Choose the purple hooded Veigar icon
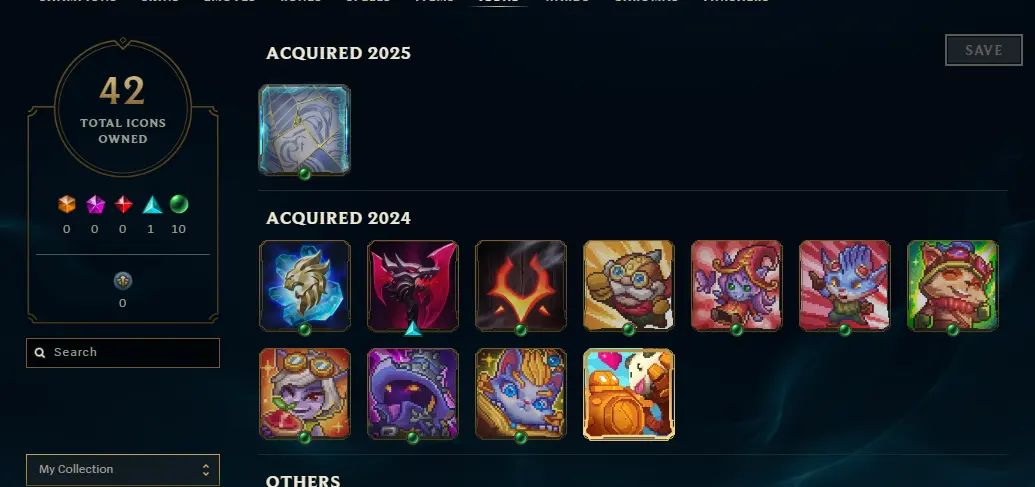 click(x=413, y=394)
